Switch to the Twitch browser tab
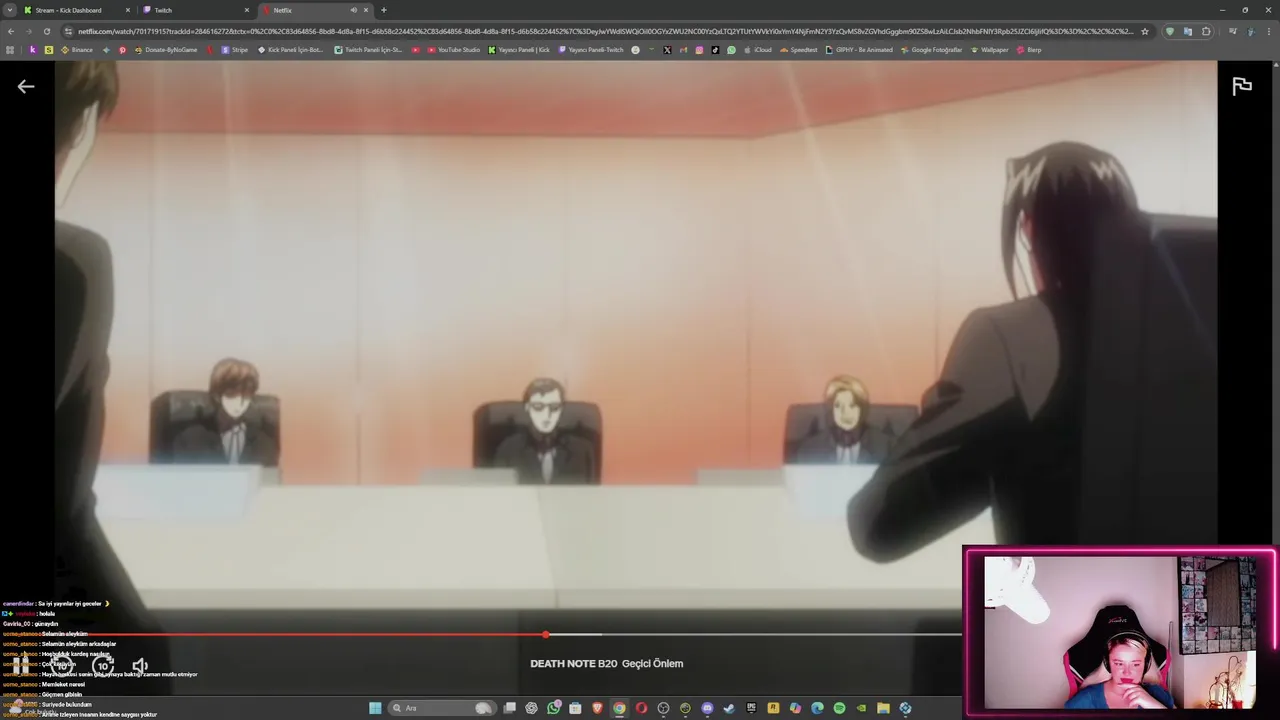Image resolution: width=1280 pixels, height=720 pixels. (195, 10)
